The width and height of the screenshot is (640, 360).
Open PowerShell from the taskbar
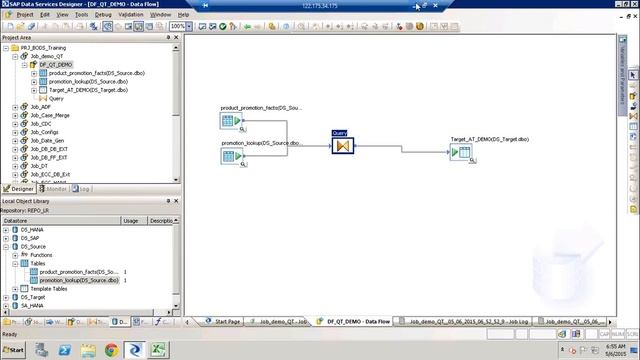pos(64,350)
